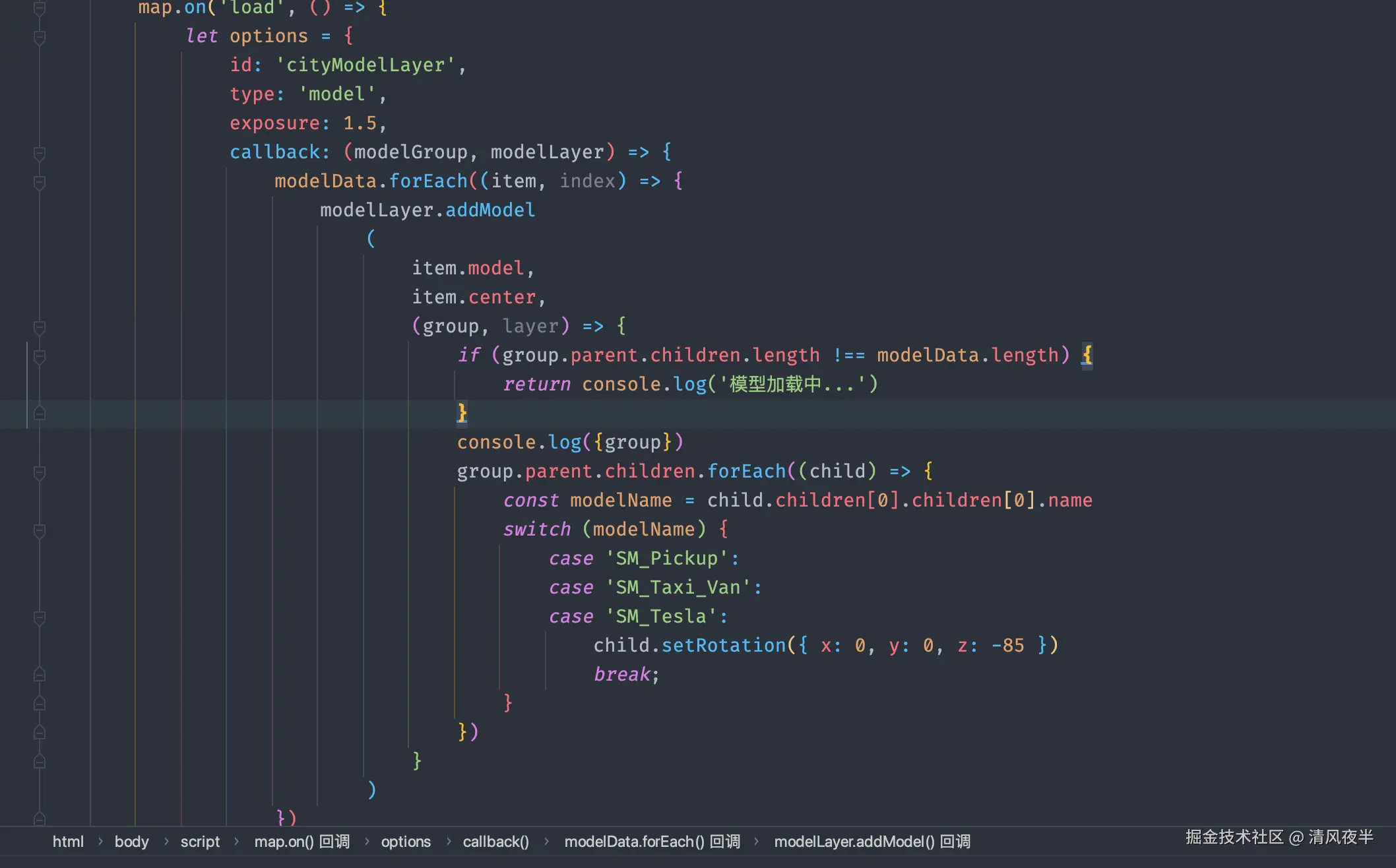Click fold-end marker beside switch closing brace
This screenshot has height=868, width=1396.
[40, 704]
